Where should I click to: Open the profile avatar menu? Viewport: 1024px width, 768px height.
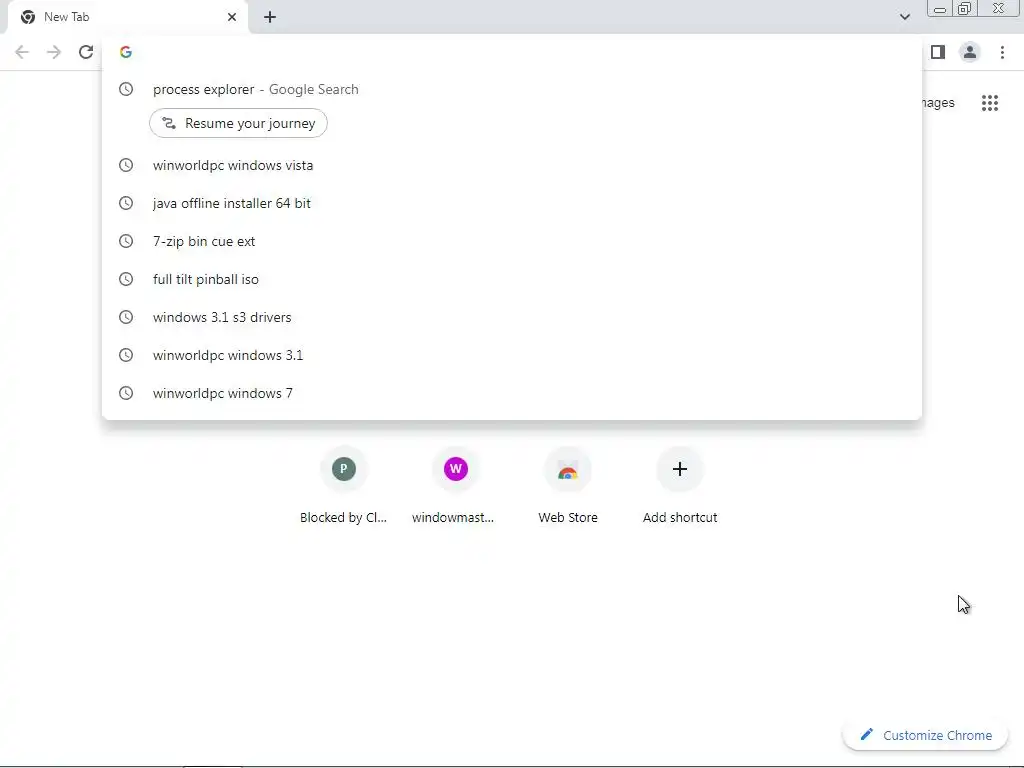coord(970,52)
